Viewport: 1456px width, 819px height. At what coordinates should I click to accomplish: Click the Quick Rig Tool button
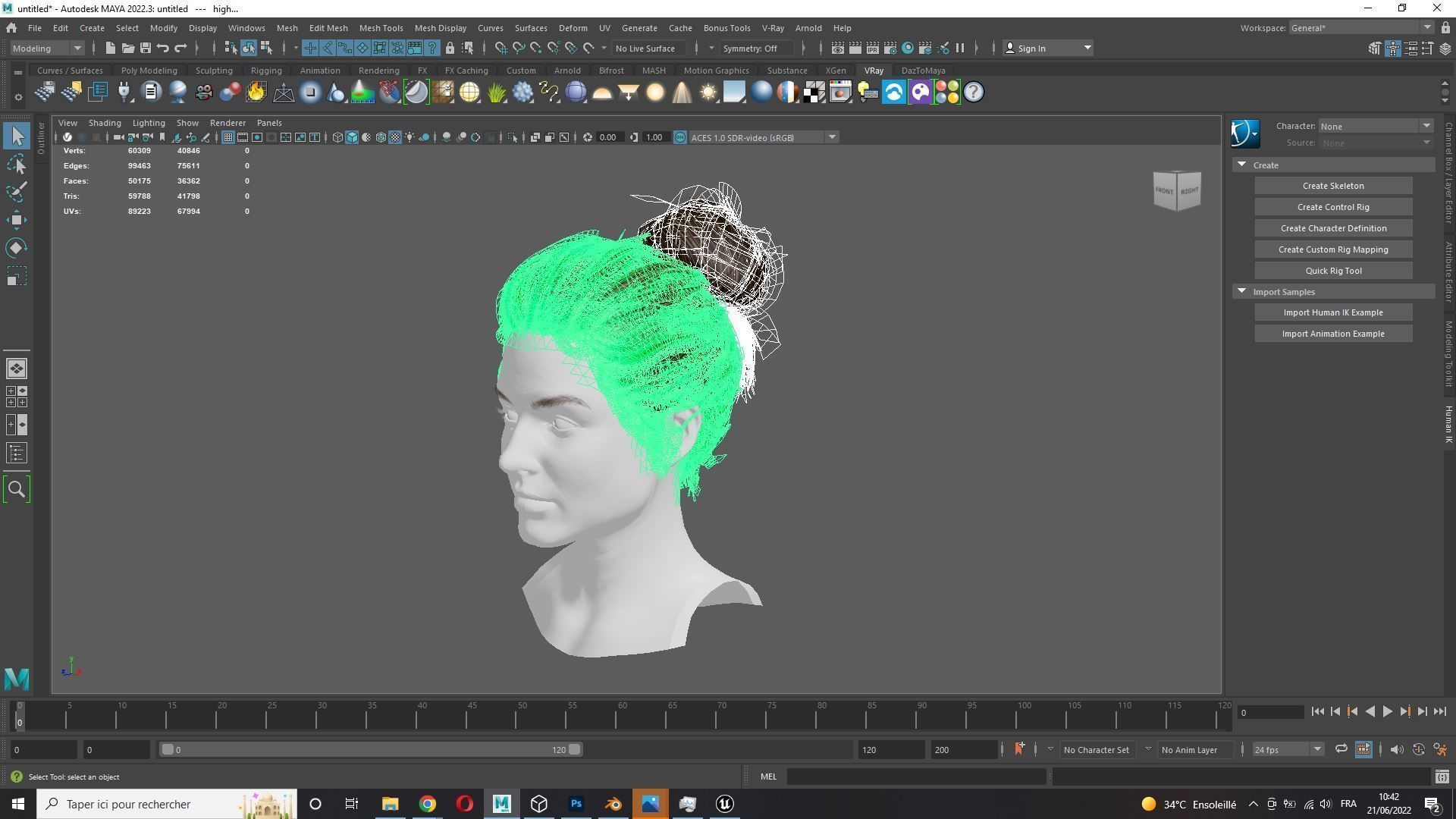point(1333,271)
